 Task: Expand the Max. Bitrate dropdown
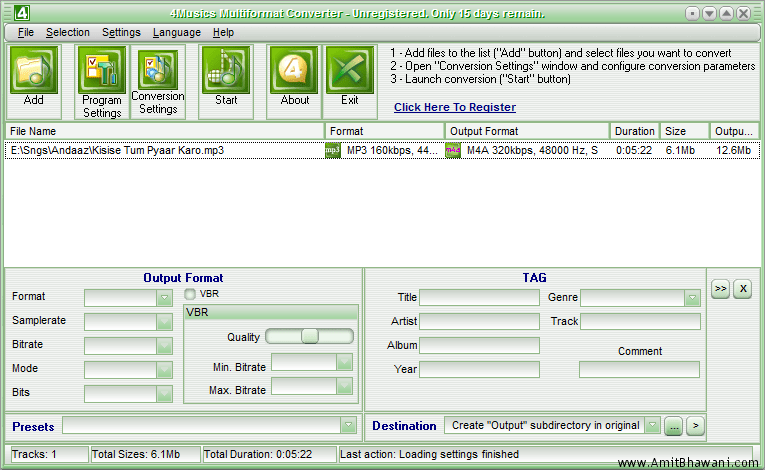pos(344,386)
